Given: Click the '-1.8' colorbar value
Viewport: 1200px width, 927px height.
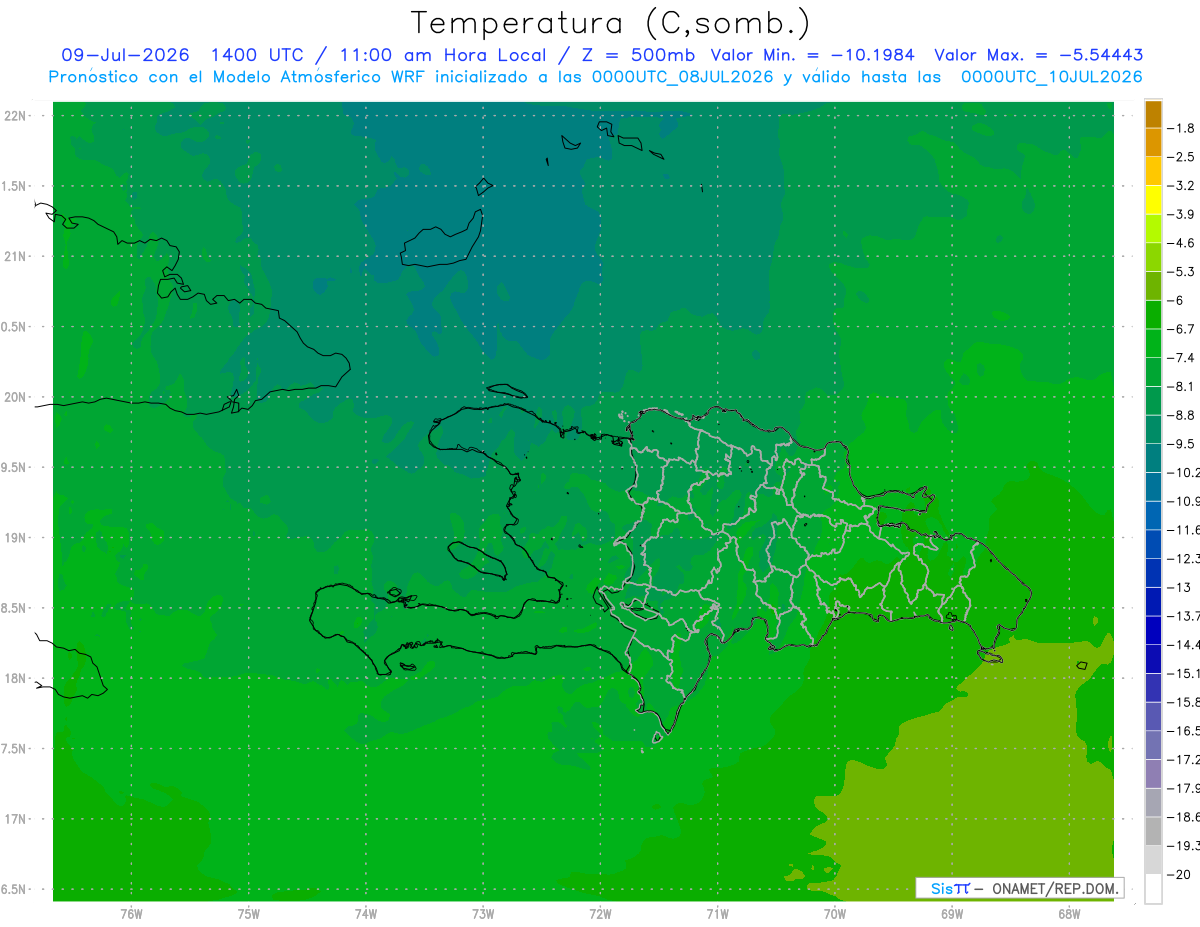Looking at the screenshot, I should coord(1182,128).
